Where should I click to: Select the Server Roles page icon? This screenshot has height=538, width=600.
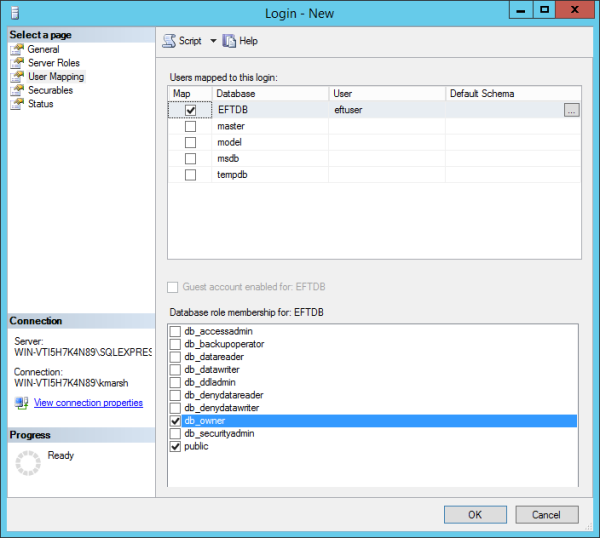pos(17,63)
